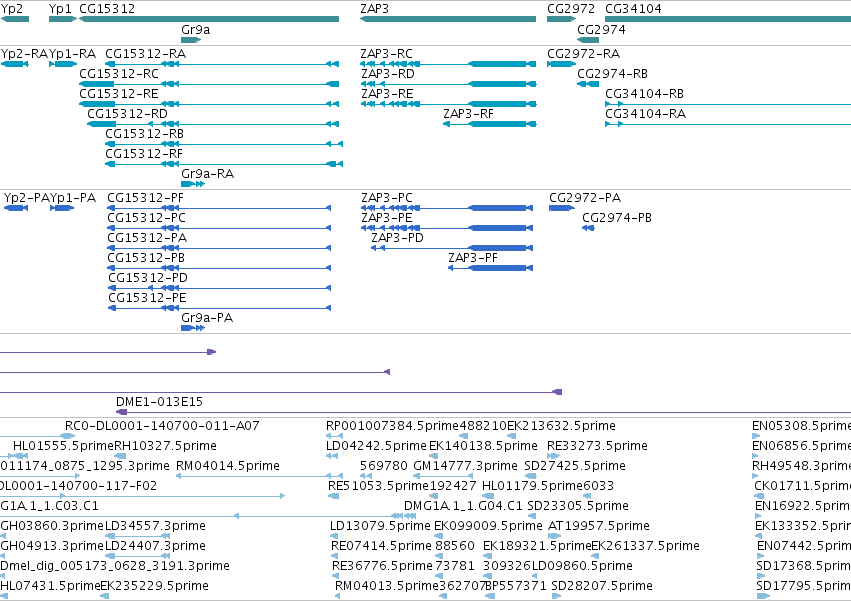Select transcript CG15312-RE
The width and height of the screenshot is (851, 601).
coord(209,104)
